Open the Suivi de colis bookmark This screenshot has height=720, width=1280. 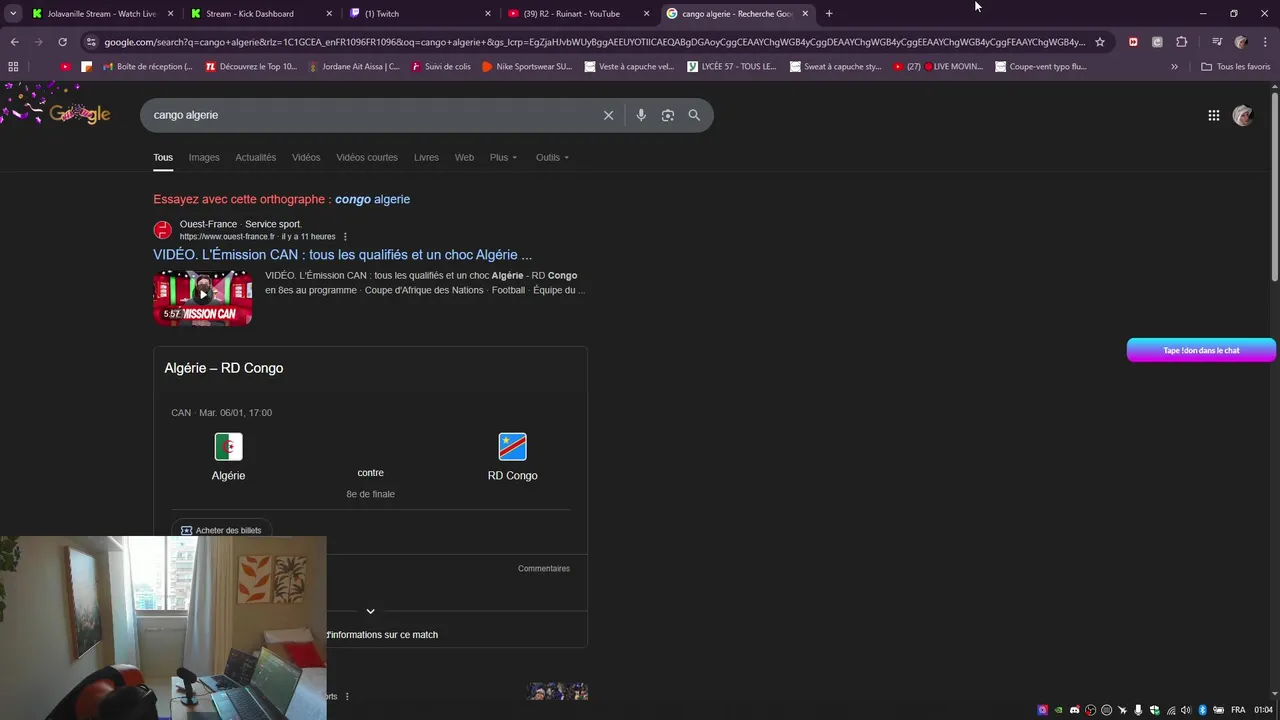tap(438, 67)
